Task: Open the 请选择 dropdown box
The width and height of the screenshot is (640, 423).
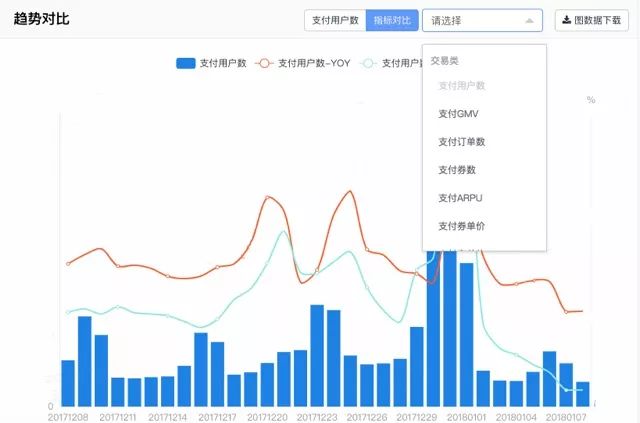Action: click(x=482, y=20)
